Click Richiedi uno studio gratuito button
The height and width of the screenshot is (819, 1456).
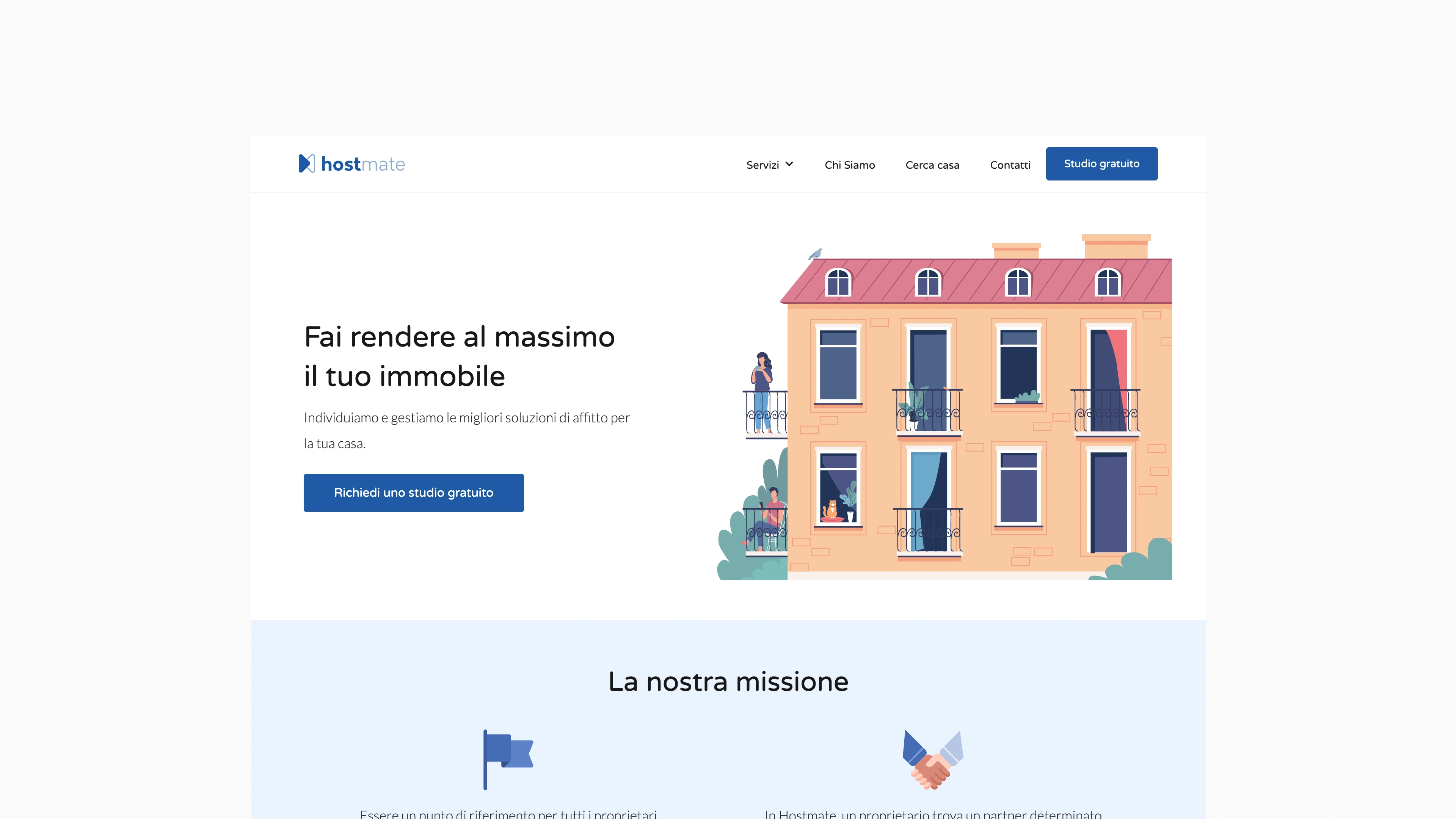[413, 492]
